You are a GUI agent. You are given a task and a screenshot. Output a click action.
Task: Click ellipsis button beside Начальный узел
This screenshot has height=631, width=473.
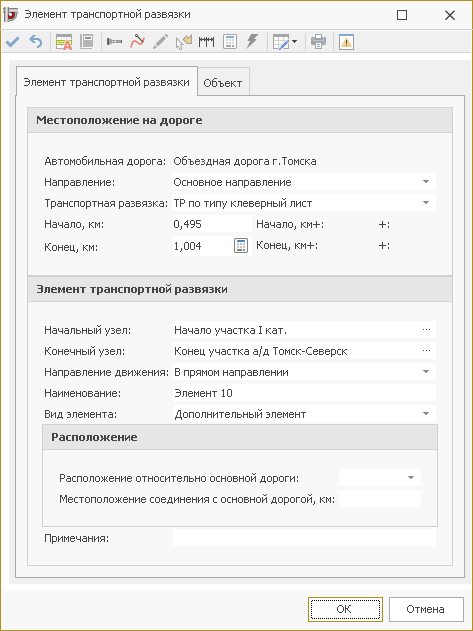tap(426, 330)
